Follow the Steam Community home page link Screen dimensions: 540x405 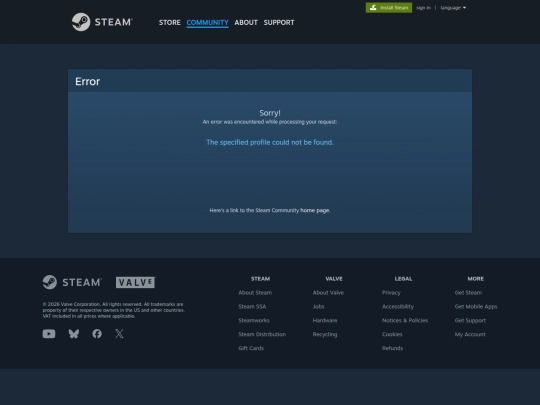coord(315,210)
